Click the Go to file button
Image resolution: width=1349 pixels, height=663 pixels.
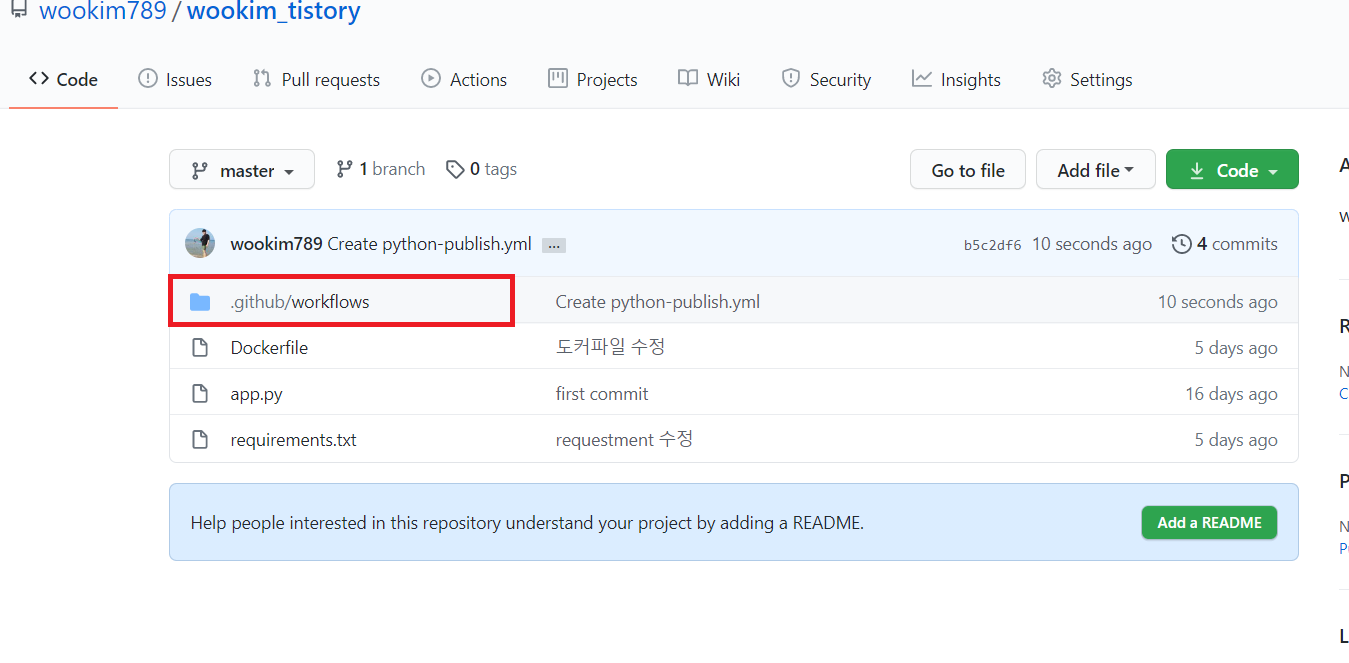click(x=968, y=170)
